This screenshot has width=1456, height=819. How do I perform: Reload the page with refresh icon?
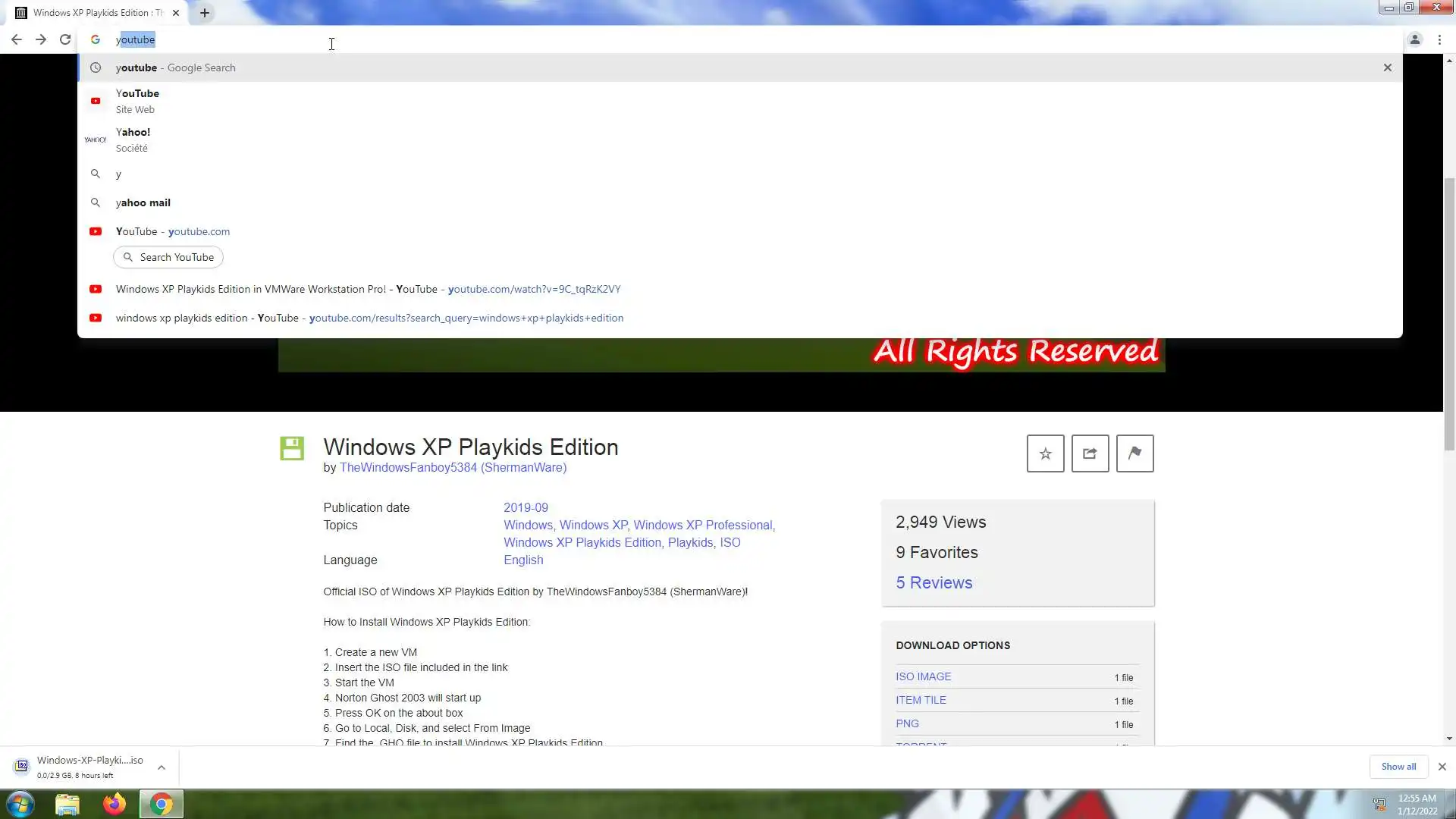(65, 39)
